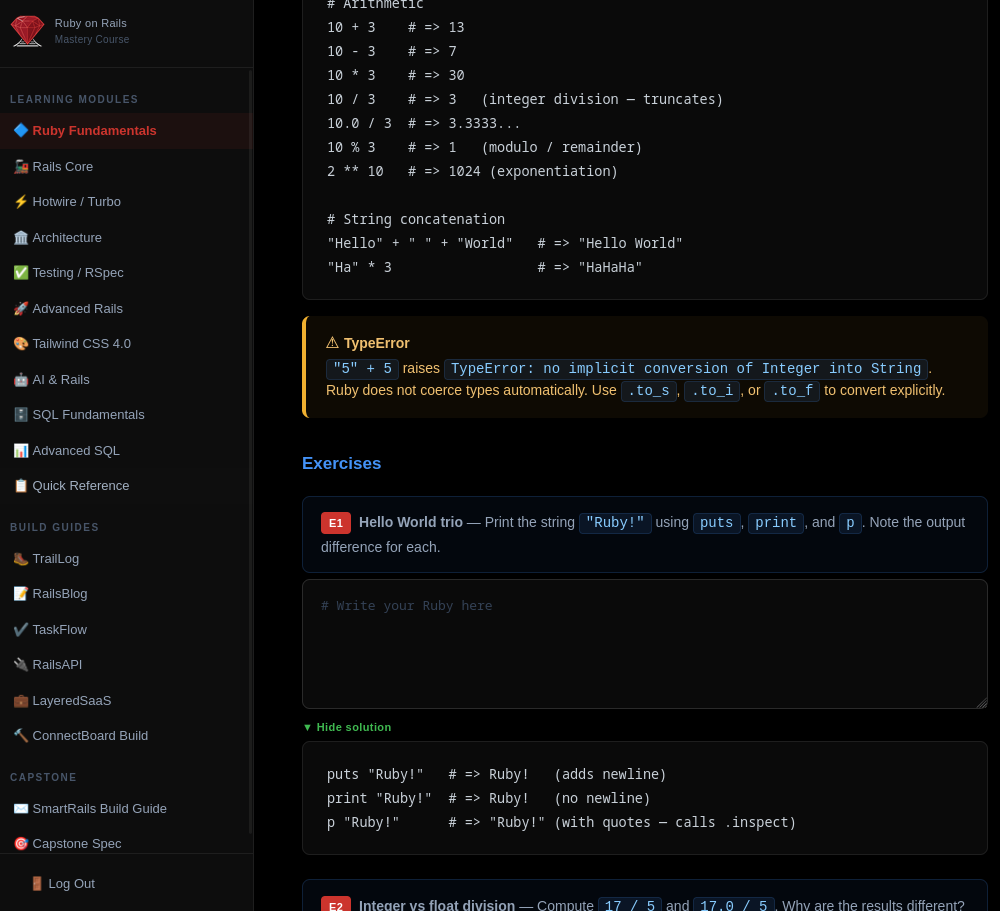The width and height of the screenshot is (1000, 911).
Task: Open the RailsBlog build guide
Action: click(x=126, y=593)
